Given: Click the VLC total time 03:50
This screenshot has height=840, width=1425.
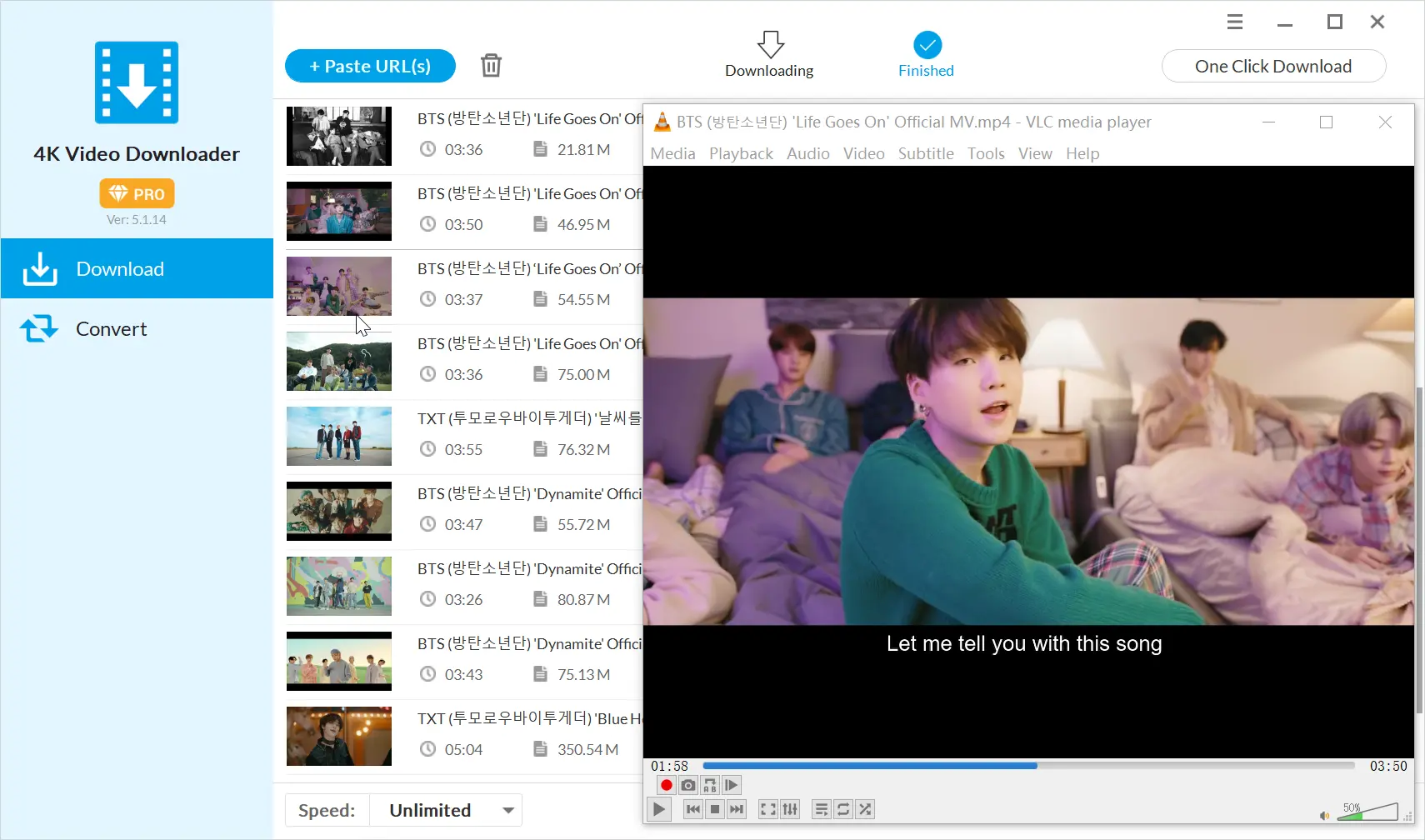Looking at the screenshot, I should click(x=1387, y=766).
